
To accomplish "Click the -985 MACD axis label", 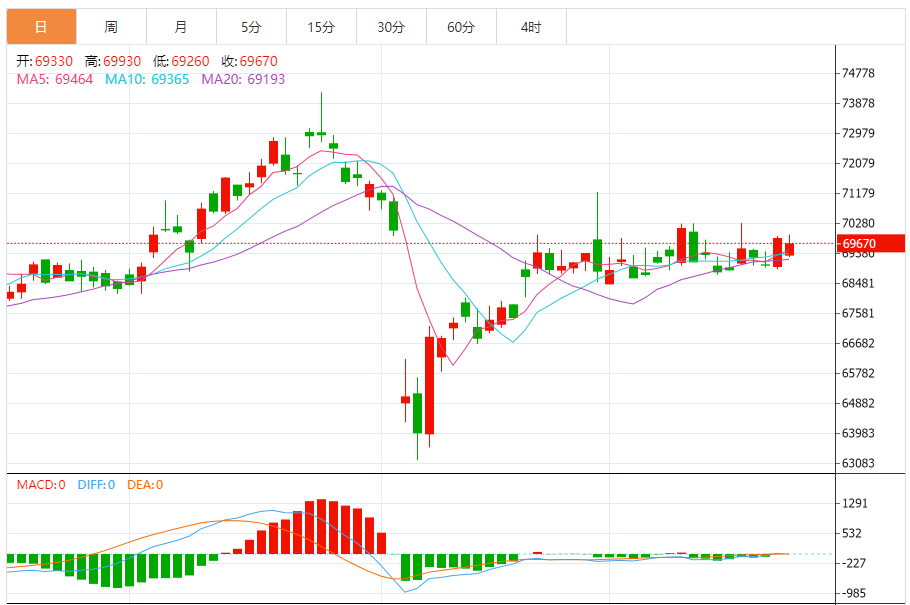I will pos(854,593).
